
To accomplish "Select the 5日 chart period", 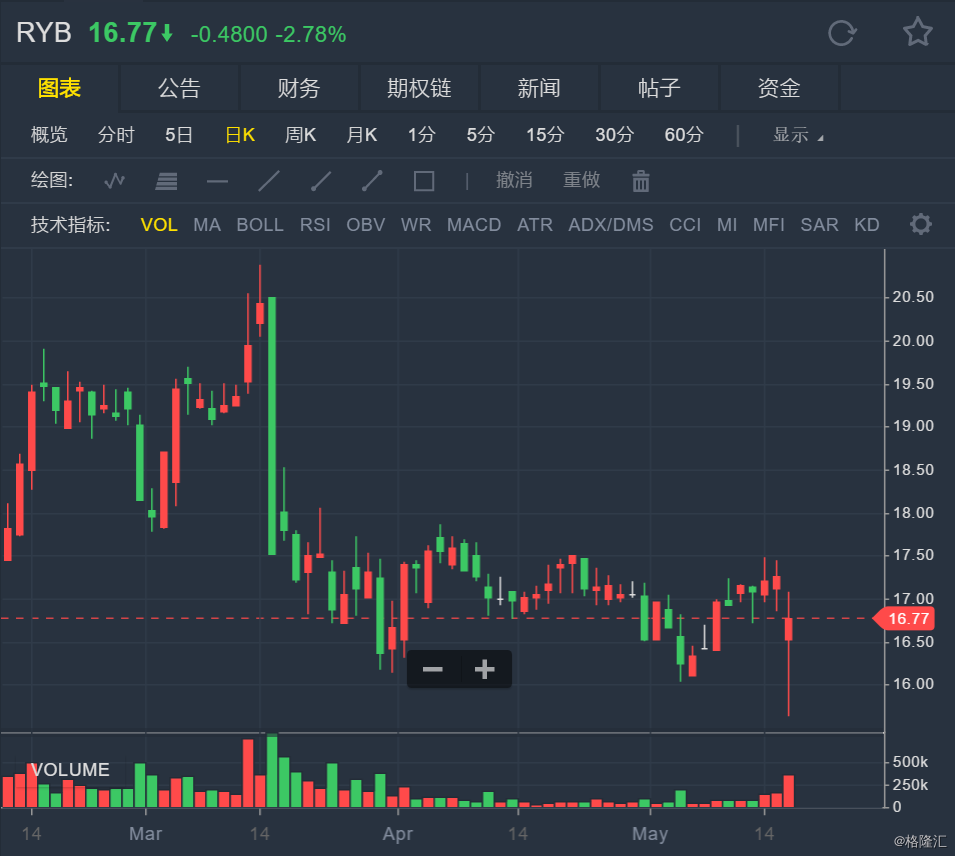I will (179, 135).
